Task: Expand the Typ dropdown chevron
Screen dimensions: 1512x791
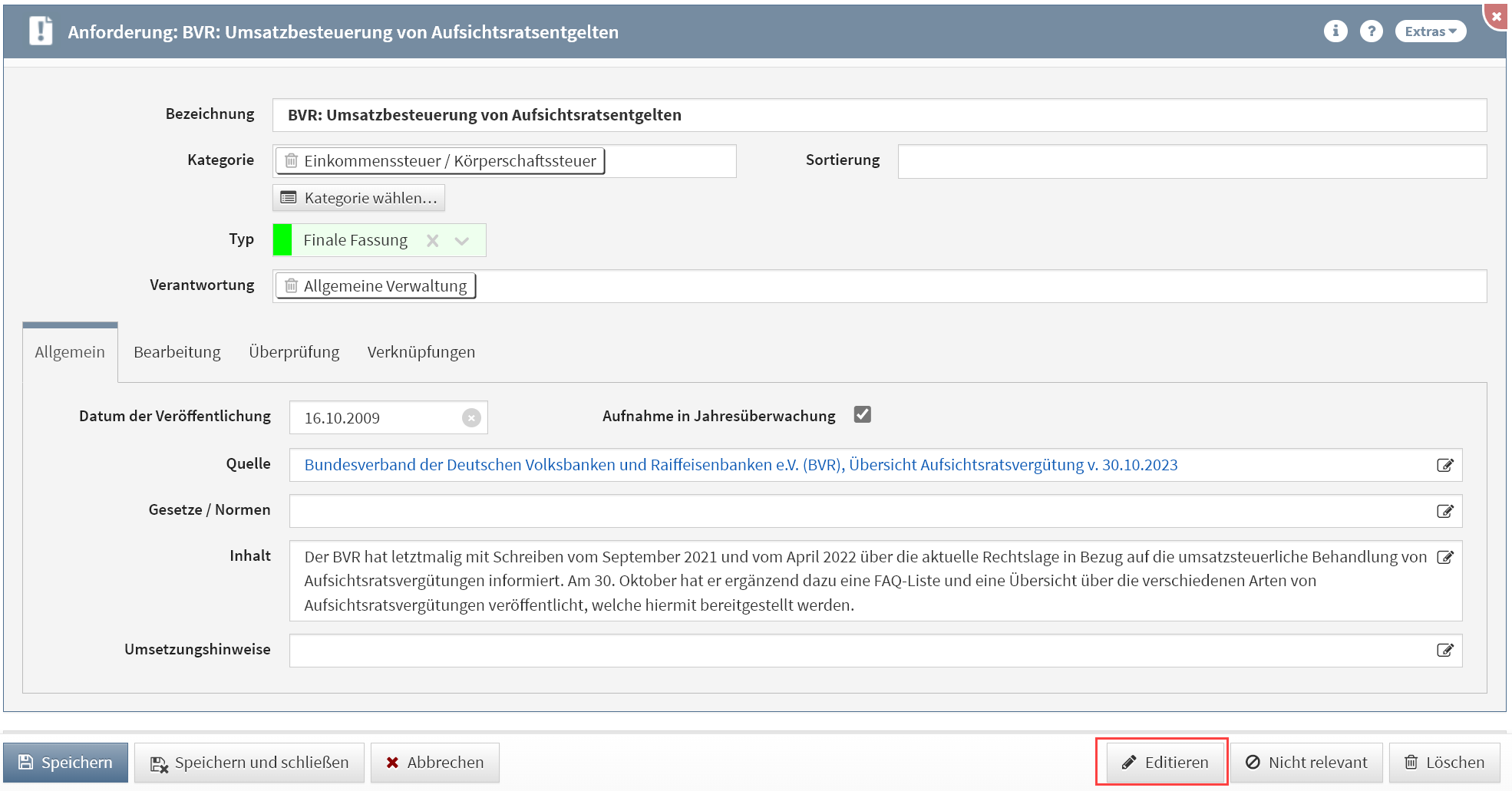Action: [462, 241]
